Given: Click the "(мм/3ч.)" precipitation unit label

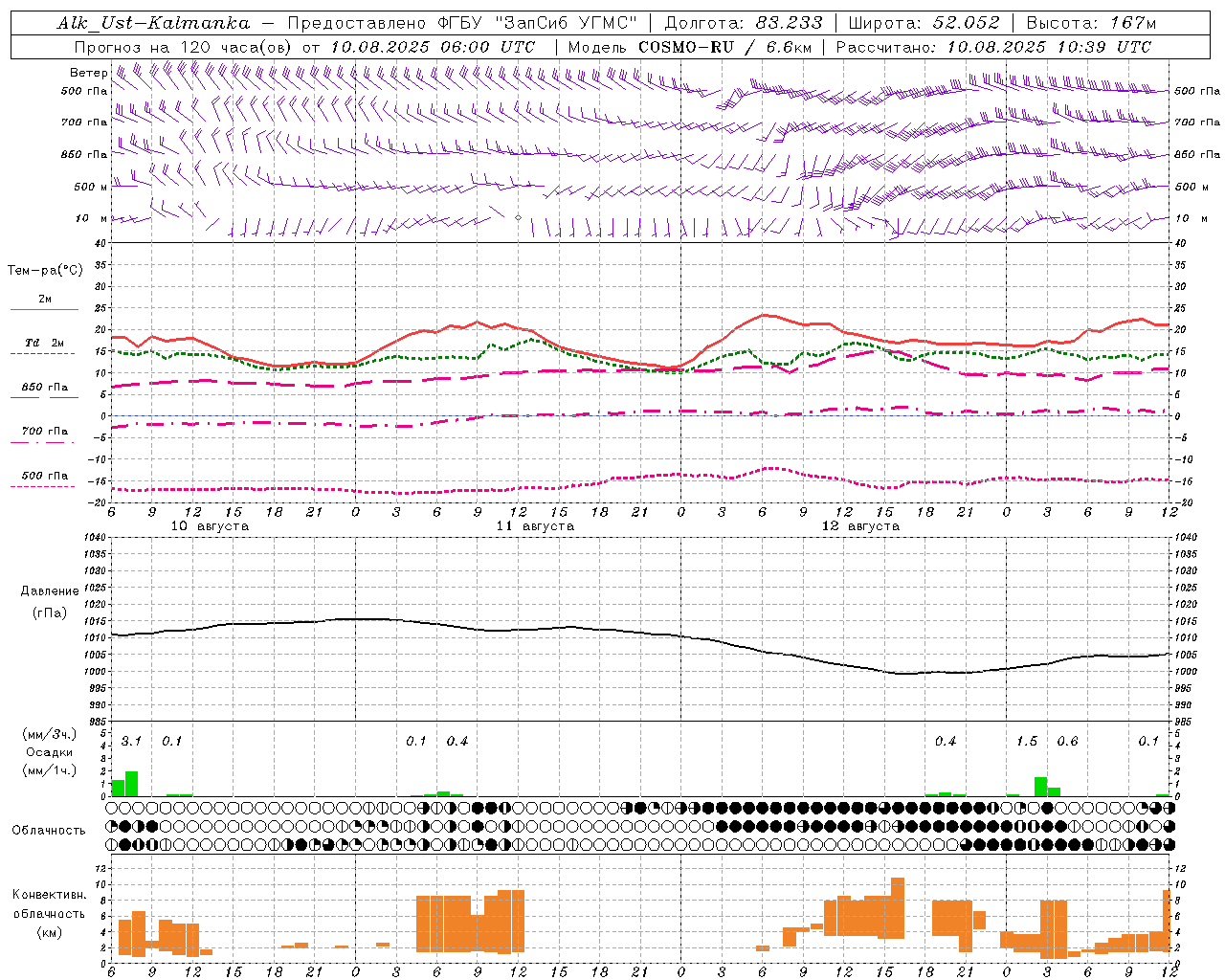Looking at the screenshot, I should tap(50, 735).
